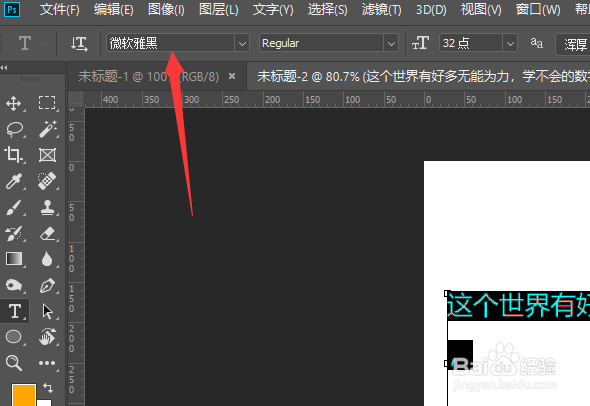
Task: Select the Dodge tool
Action: click(x=14, y=285)
